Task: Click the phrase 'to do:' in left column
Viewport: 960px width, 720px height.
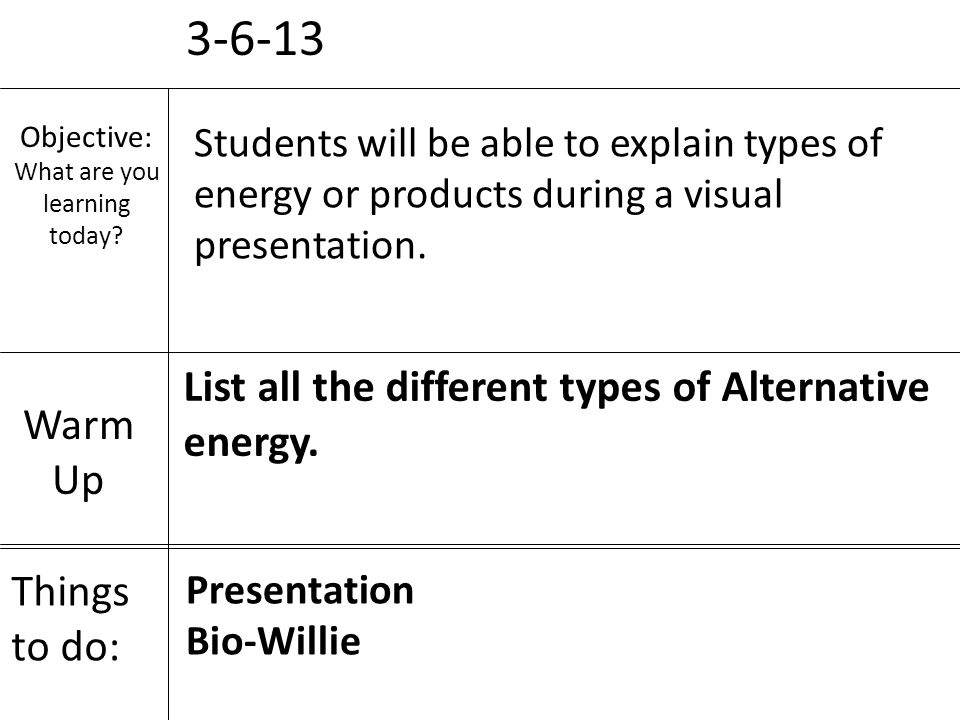Action: (66, 647)
